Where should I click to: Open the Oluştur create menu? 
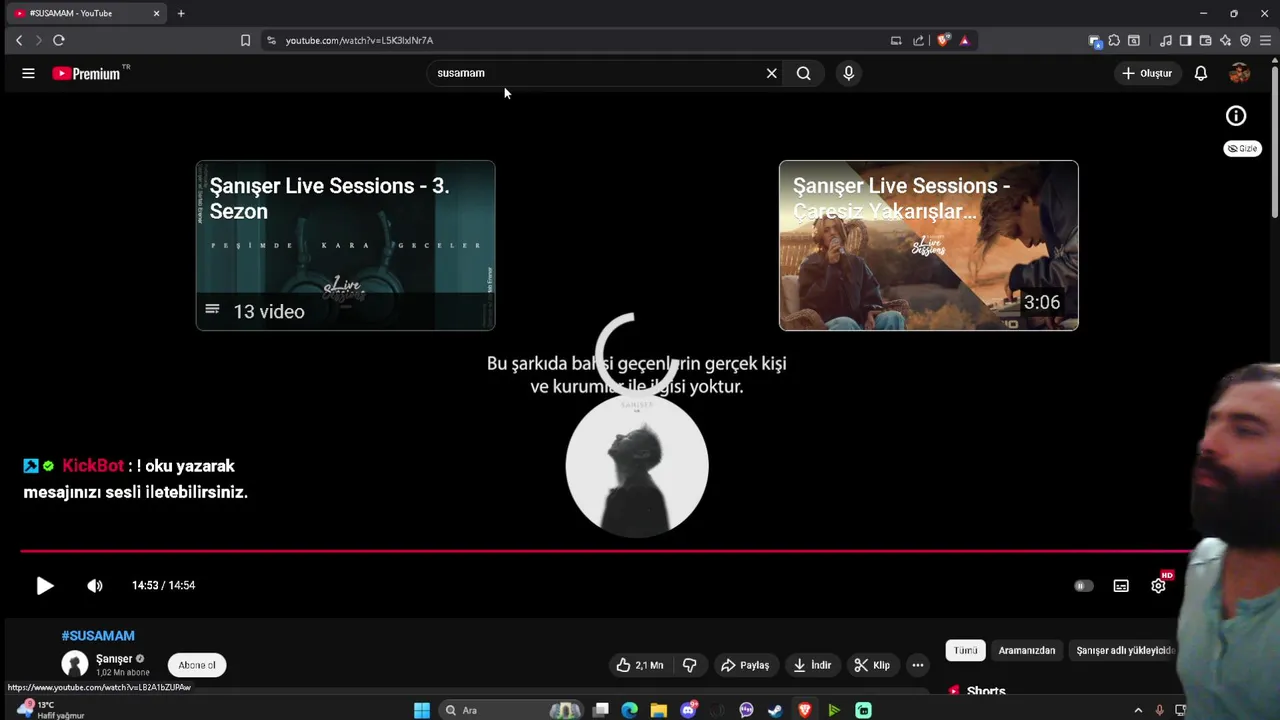(1146, 73)
